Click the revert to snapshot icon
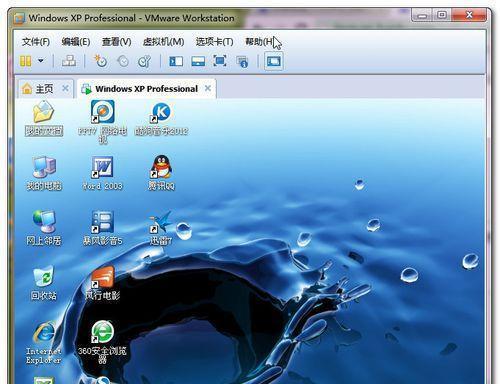 click(123, 61)
